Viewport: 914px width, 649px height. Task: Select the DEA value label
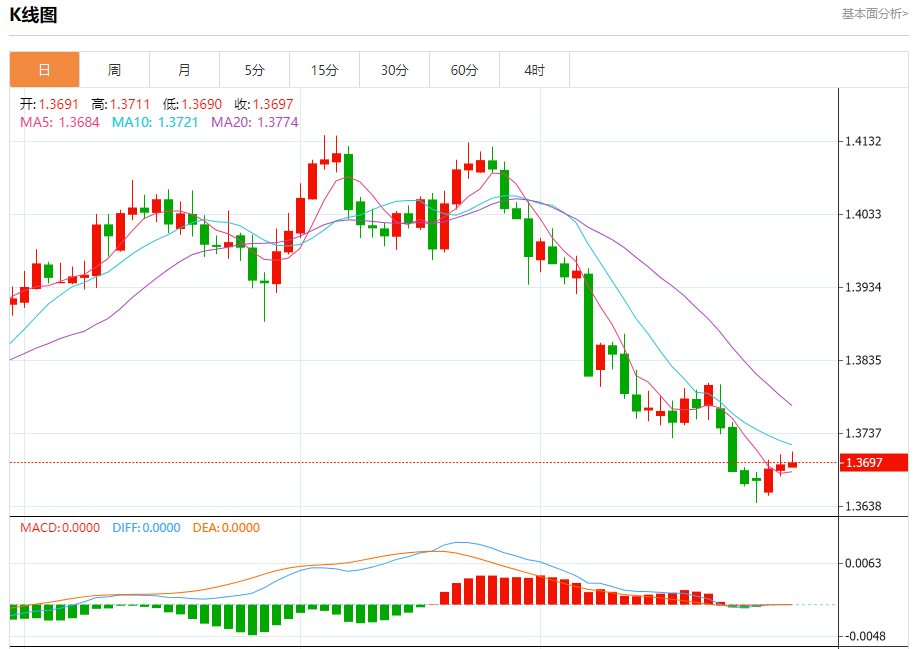click(225, 528)
